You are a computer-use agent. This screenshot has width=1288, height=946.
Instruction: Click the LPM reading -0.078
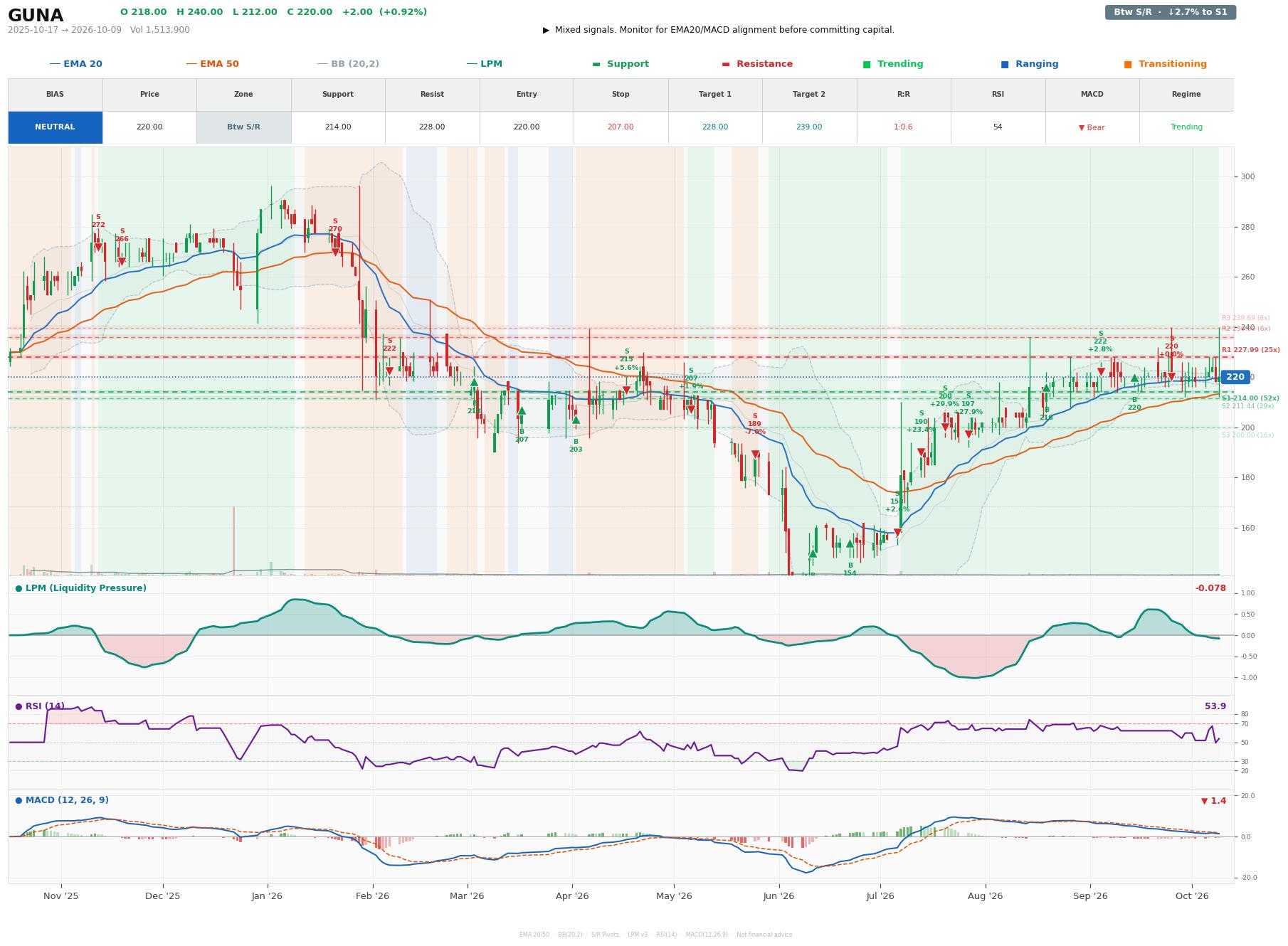(1210, 588)
